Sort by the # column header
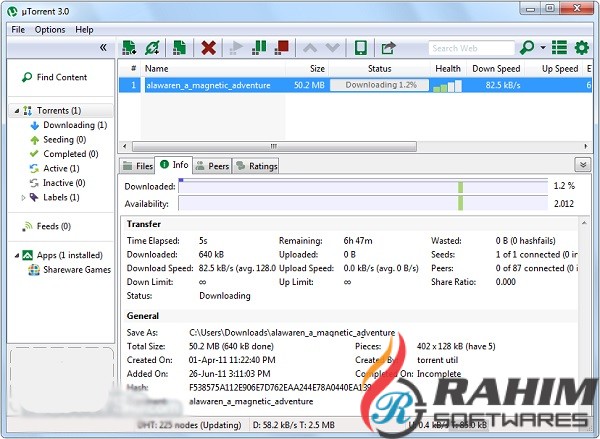Screen dimensions: 600x439 [130, 69]
